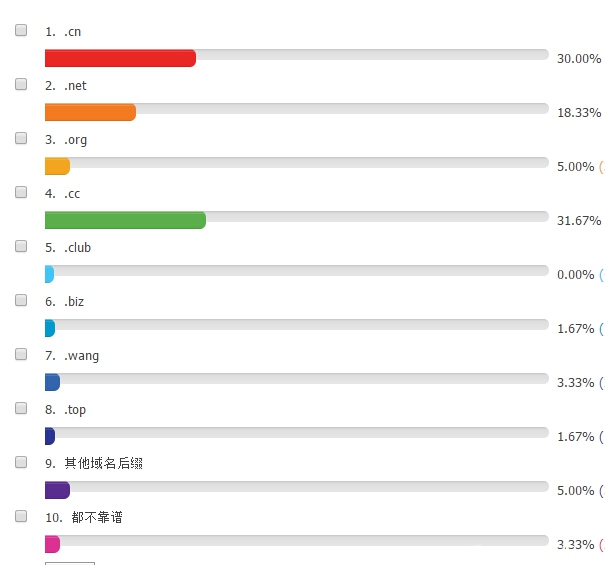The height and width of the screenshot is (565, 605).
Task: Tick the .biz checkbox
Action: (21, 300)
